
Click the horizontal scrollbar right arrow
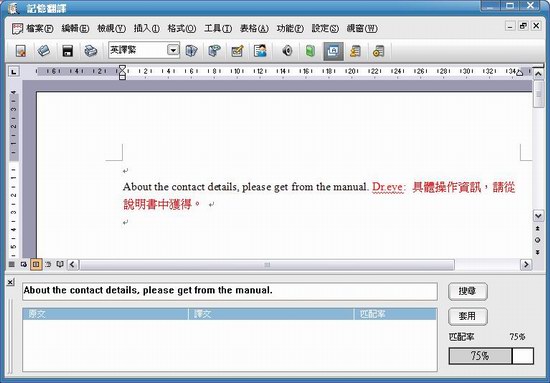[526, 264]
